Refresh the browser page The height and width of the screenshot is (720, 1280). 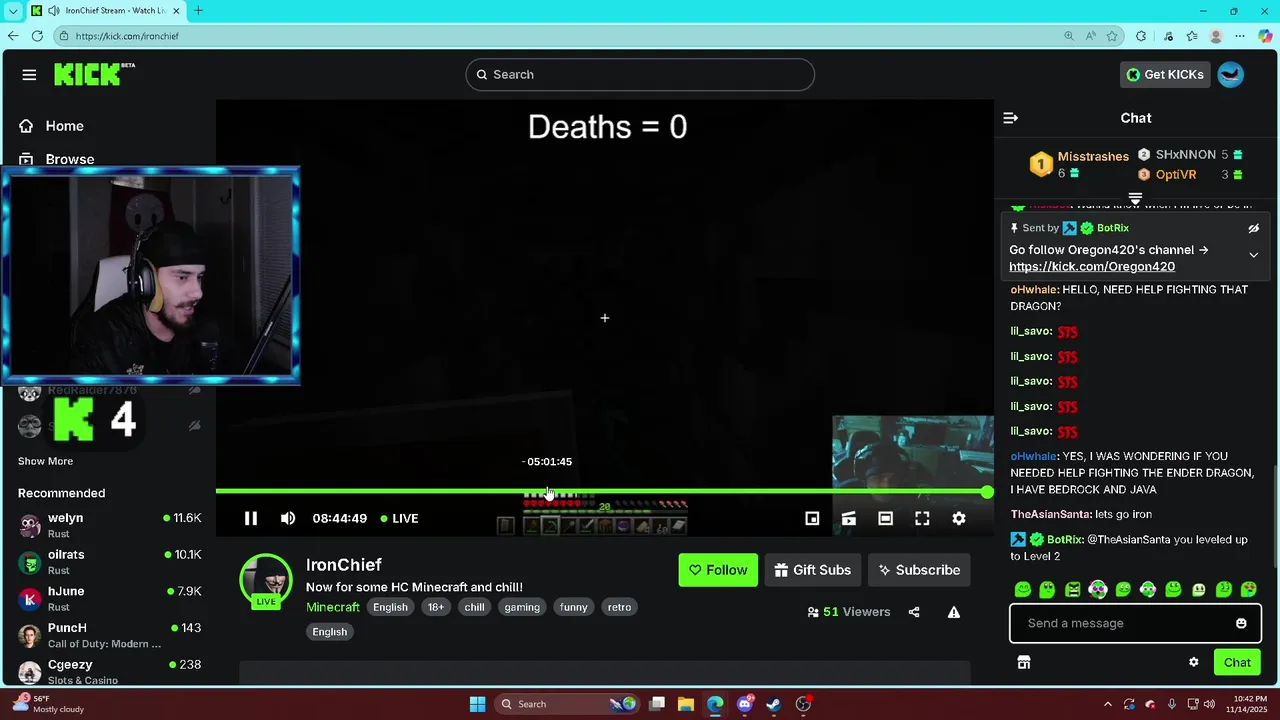pos(37,36)
